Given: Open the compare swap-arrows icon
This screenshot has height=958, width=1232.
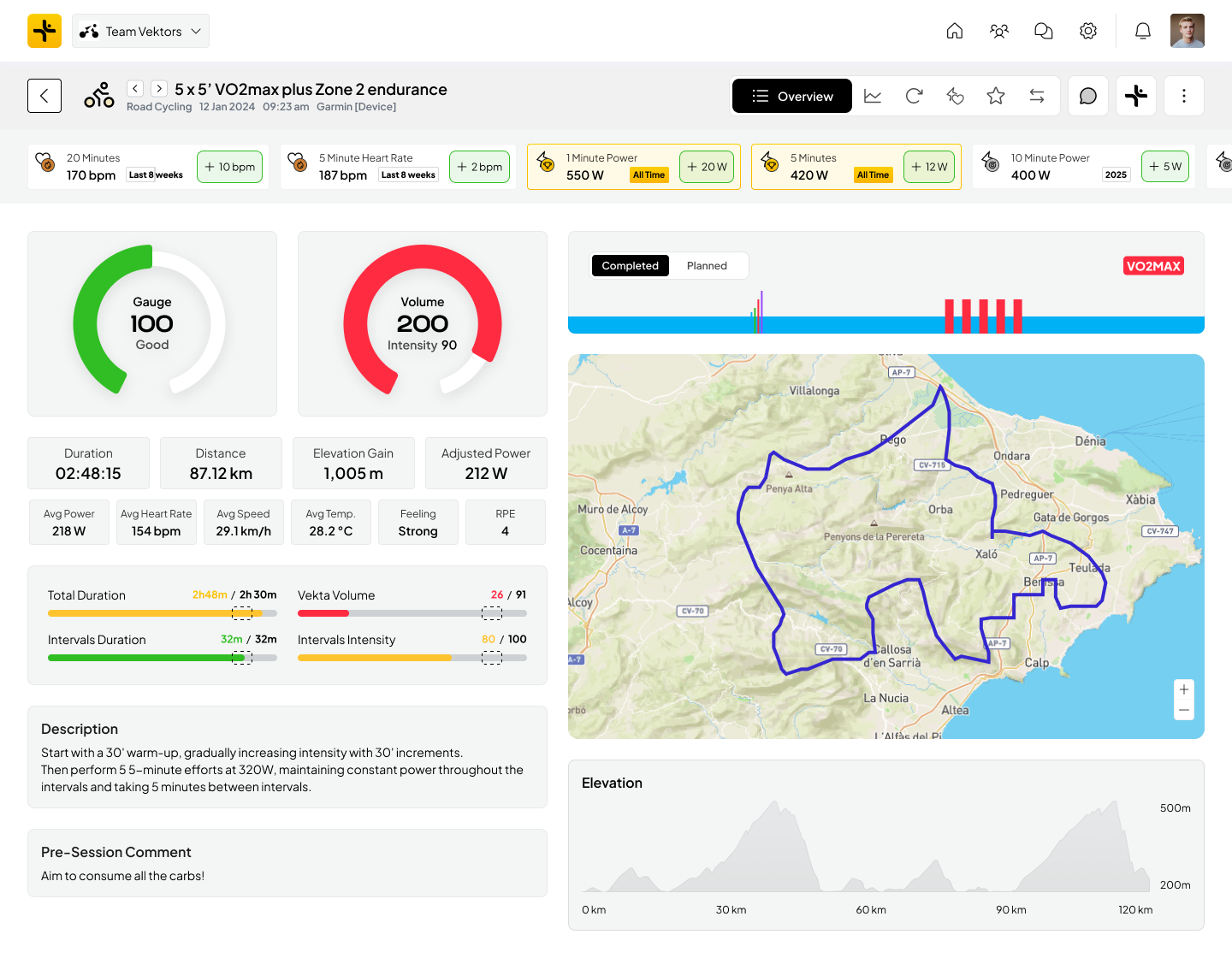Looking at the screenshot, I should (1037, 96).
